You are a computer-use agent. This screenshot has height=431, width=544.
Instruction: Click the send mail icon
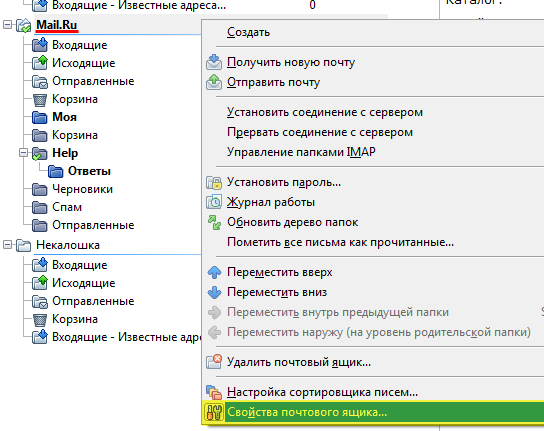[x=214, y=82]
